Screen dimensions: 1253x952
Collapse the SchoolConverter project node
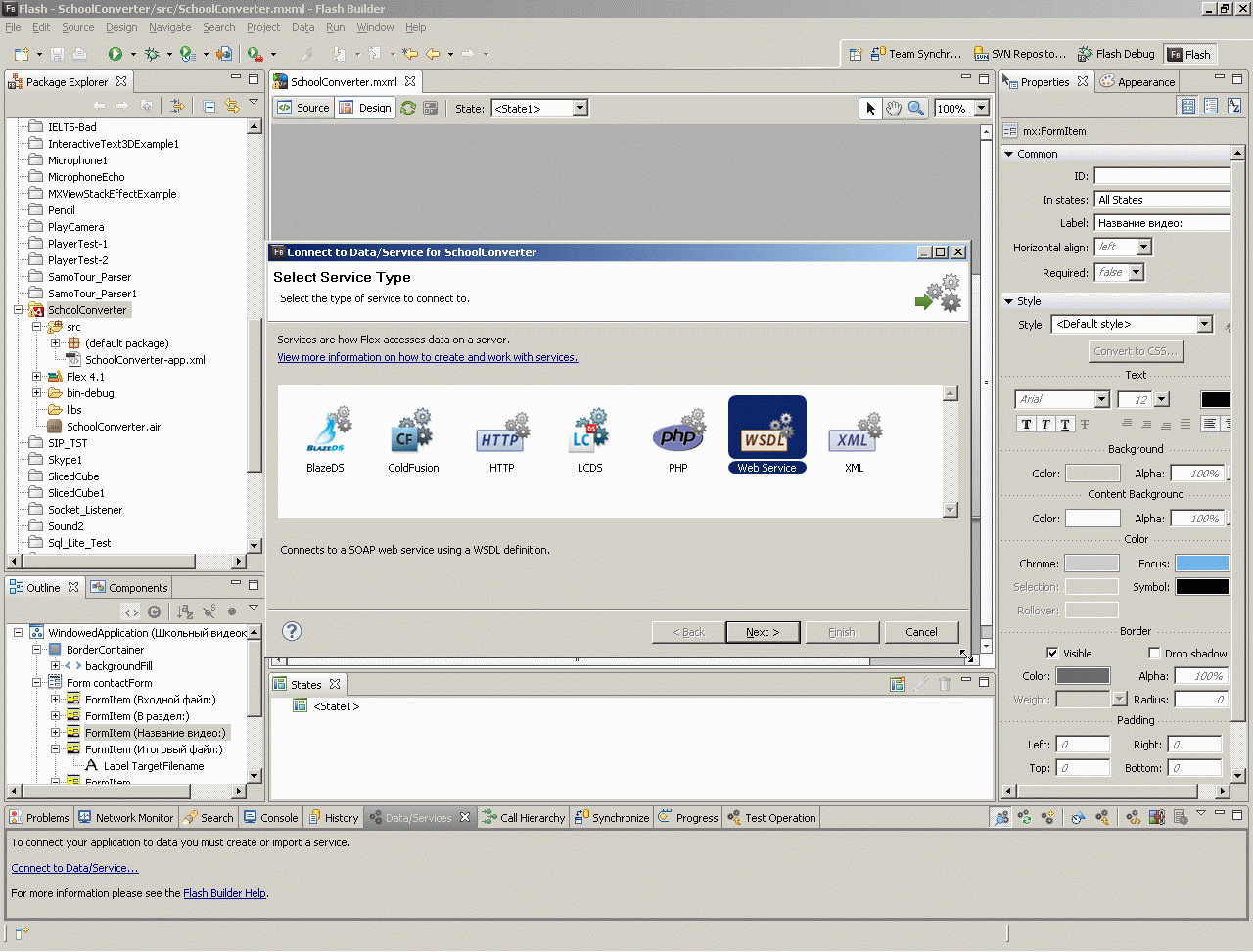coord(18,310)
